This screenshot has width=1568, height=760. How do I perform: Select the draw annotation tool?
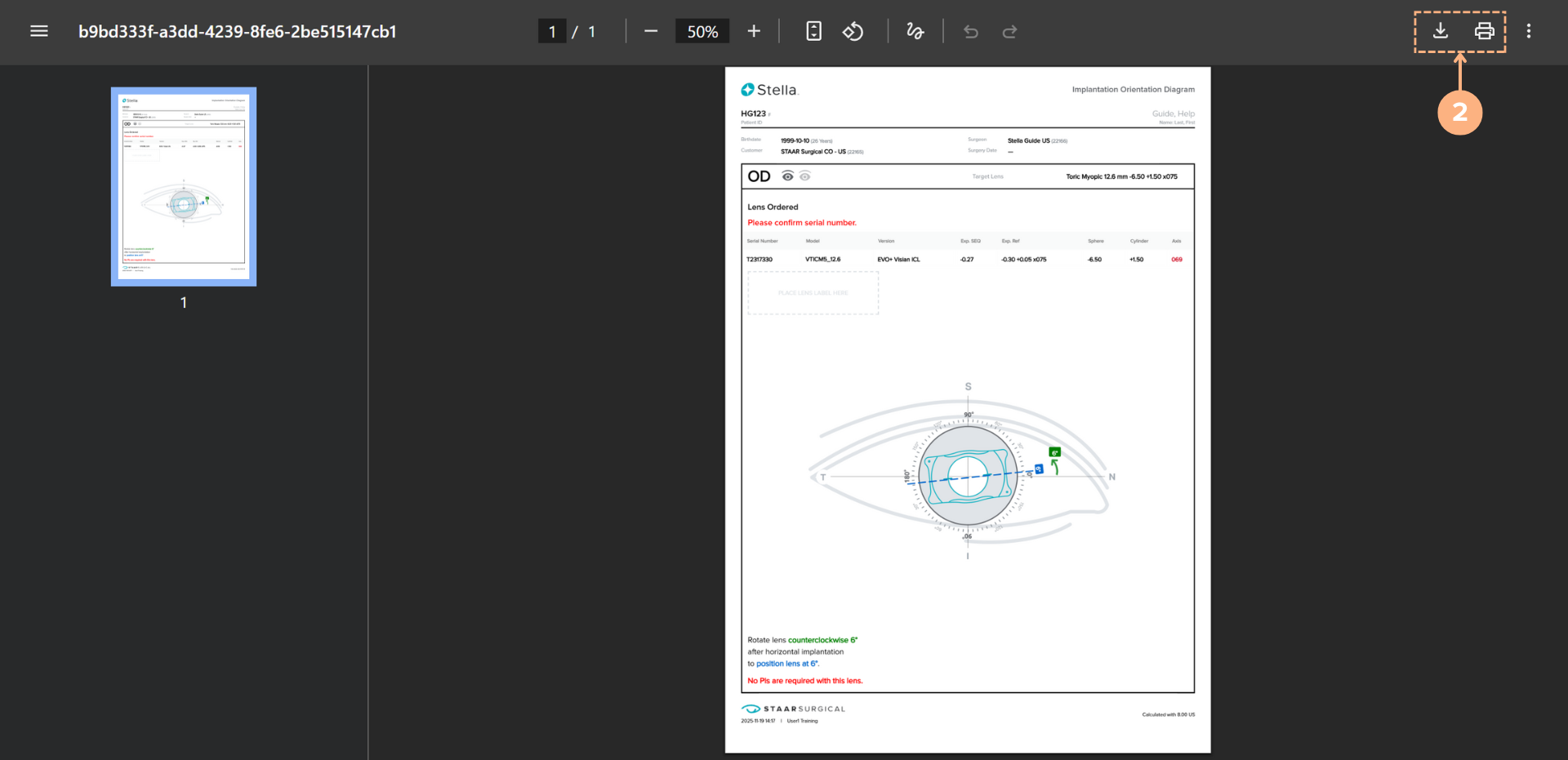pos(915,31)
